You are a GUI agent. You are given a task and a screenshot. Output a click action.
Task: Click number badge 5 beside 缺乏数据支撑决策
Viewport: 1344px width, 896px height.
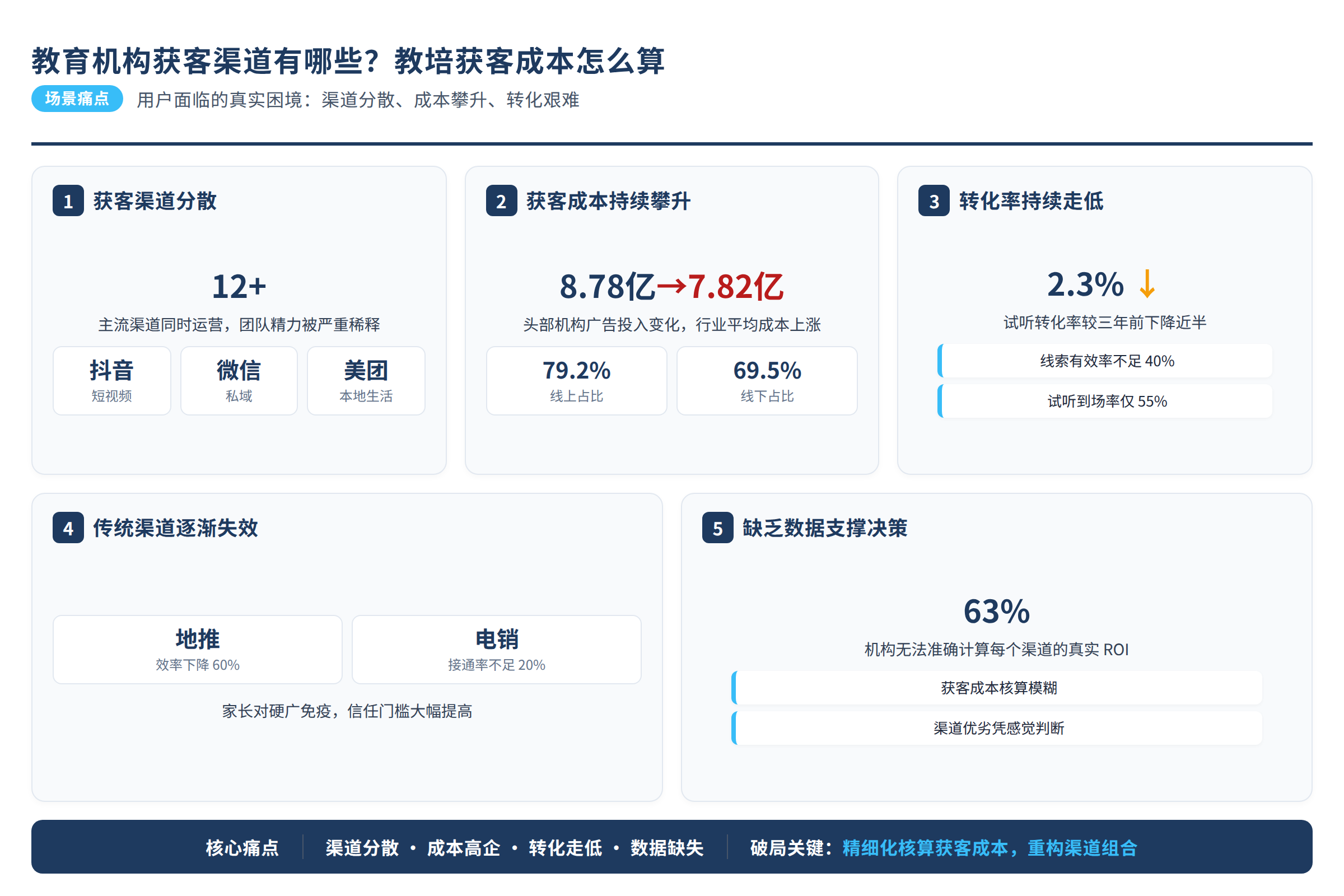tap(718, 528)
